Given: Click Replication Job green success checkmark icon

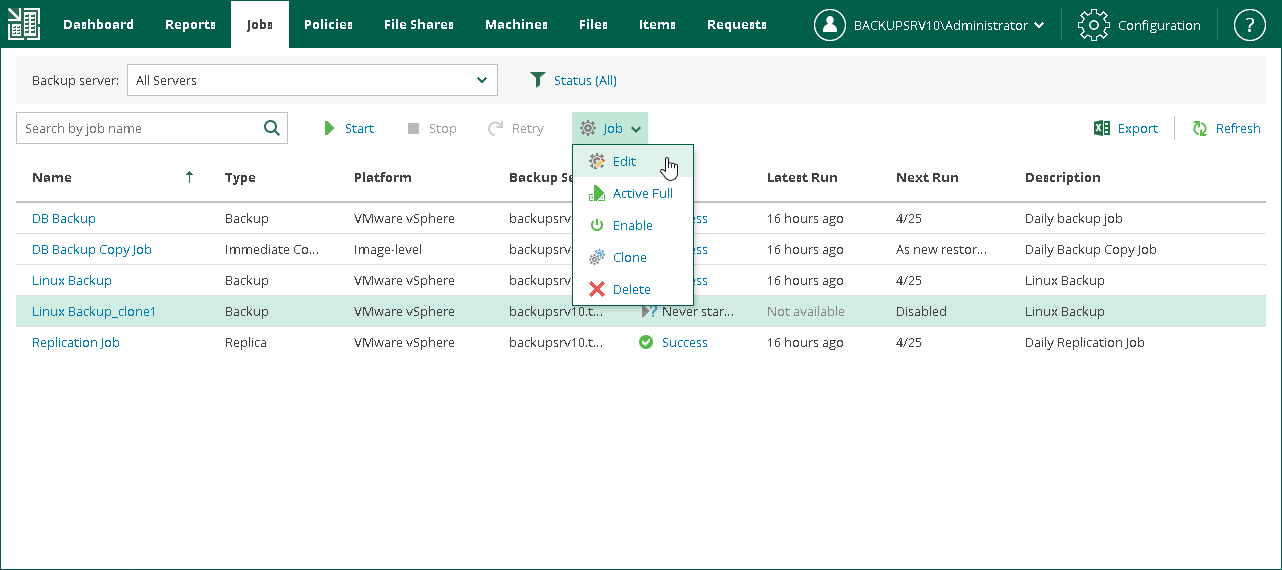Looking at the screenshot, I should (646, 342).
